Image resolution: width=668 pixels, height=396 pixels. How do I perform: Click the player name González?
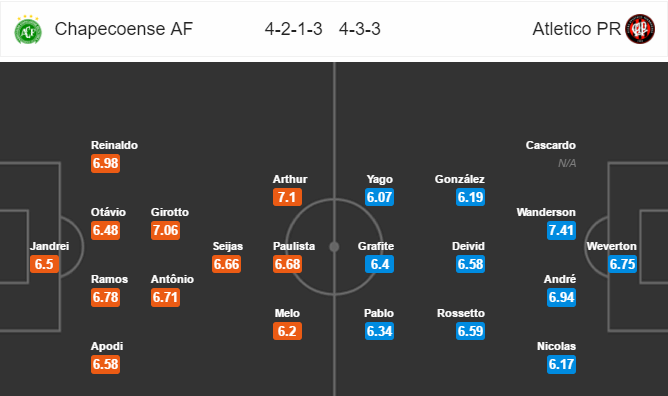pyautogui.click(x=460, y=179)
